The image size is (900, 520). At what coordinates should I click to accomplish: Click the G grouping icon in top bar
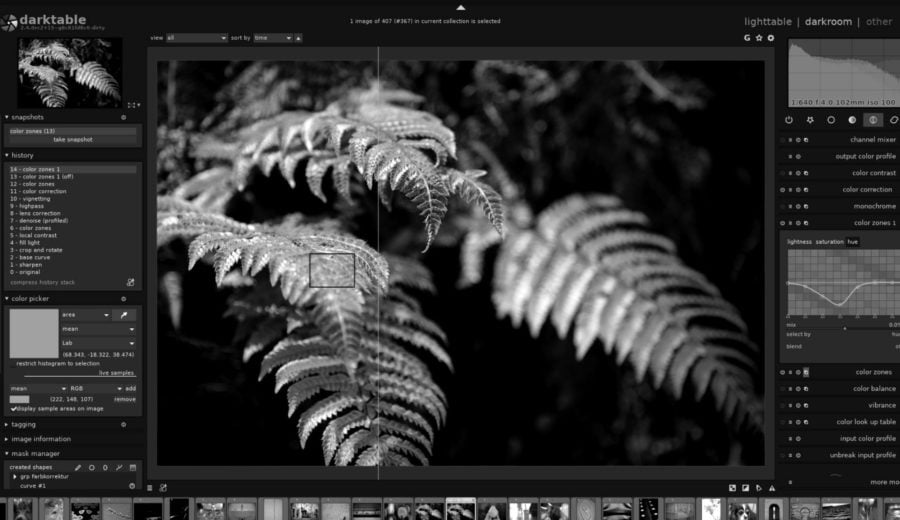point(747,38)
